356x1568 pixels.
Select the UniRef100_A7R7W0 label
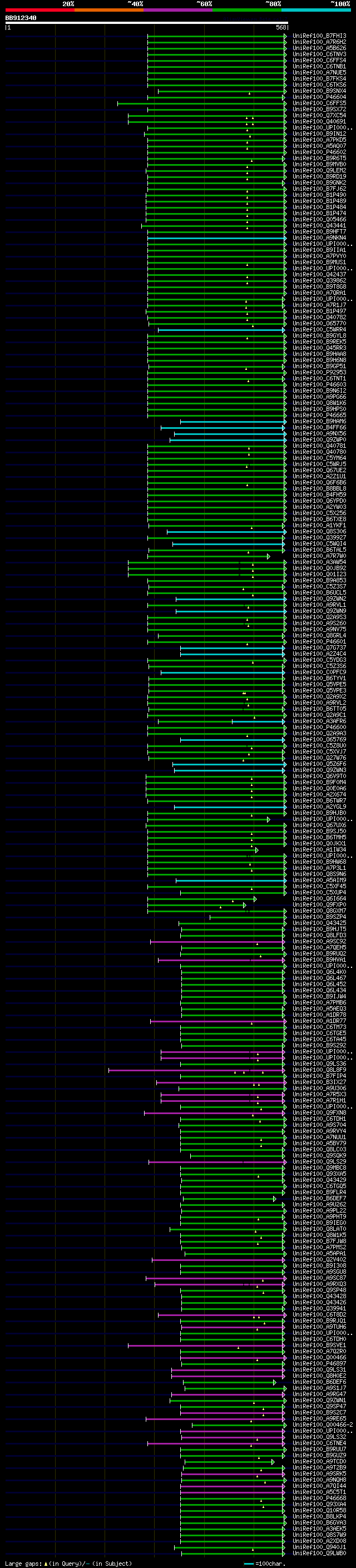pyautogui.click(x=319, y=556)
